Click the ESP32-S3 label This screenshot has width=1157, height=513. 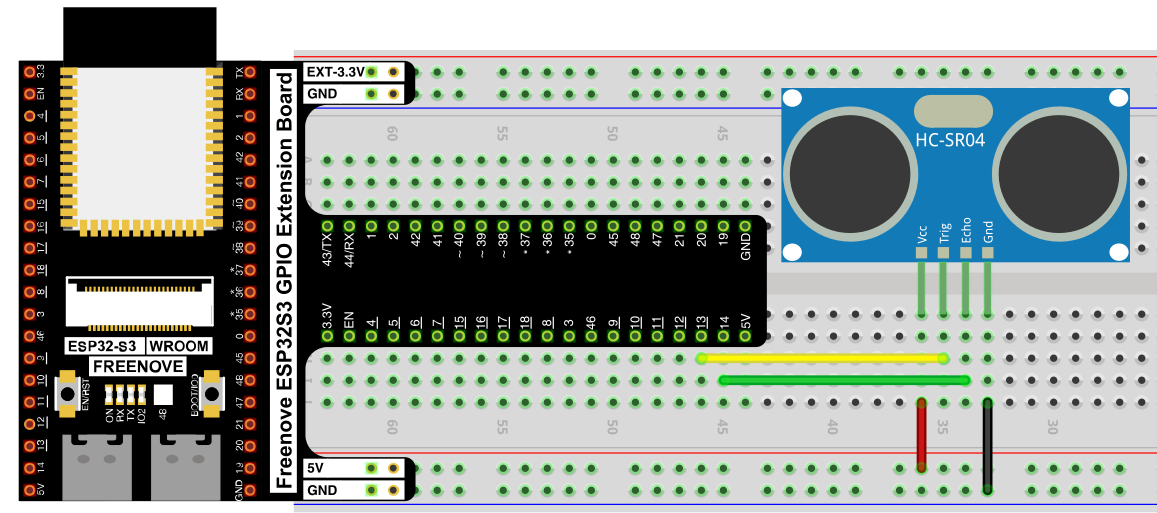pos(103,345)
